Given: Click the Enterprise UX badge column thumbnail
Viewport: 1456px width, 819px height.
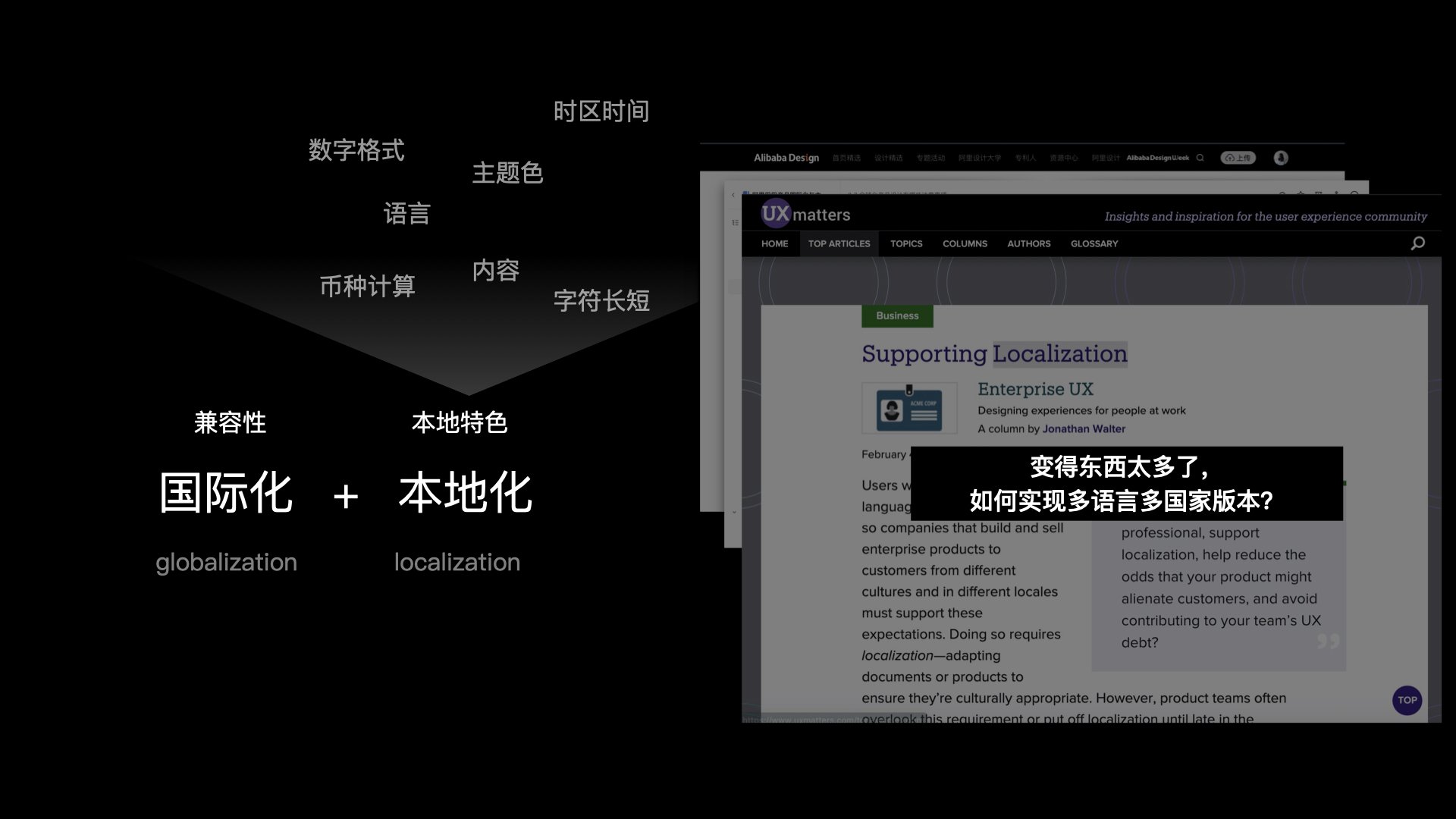Looking at the screenshot, I should pos(909,408).
